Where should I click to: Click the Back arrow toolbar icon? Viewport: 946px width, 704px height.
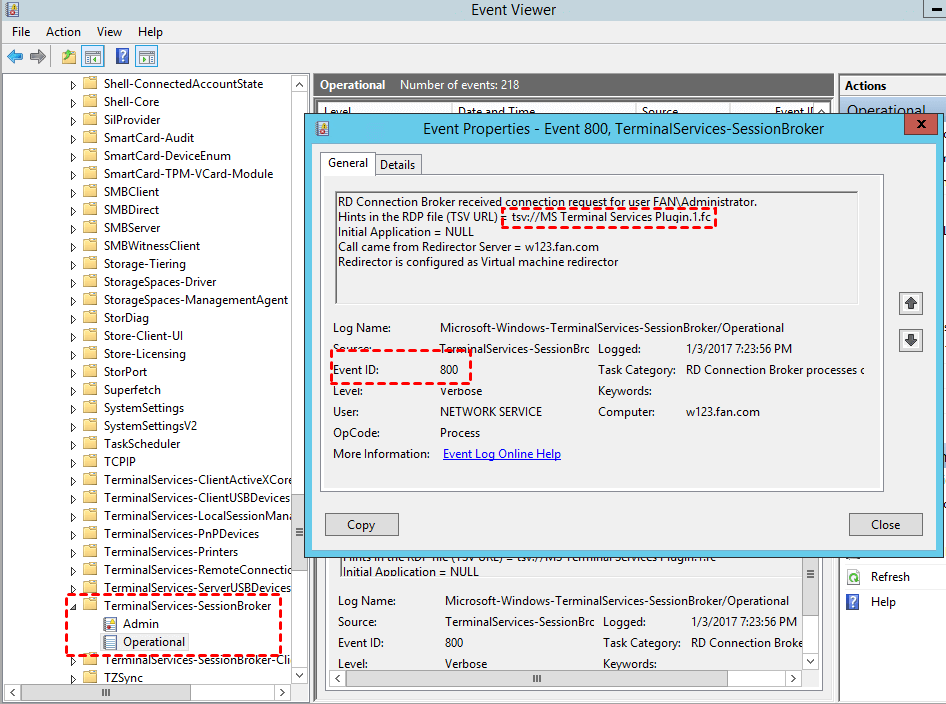(x=15, y=57)
